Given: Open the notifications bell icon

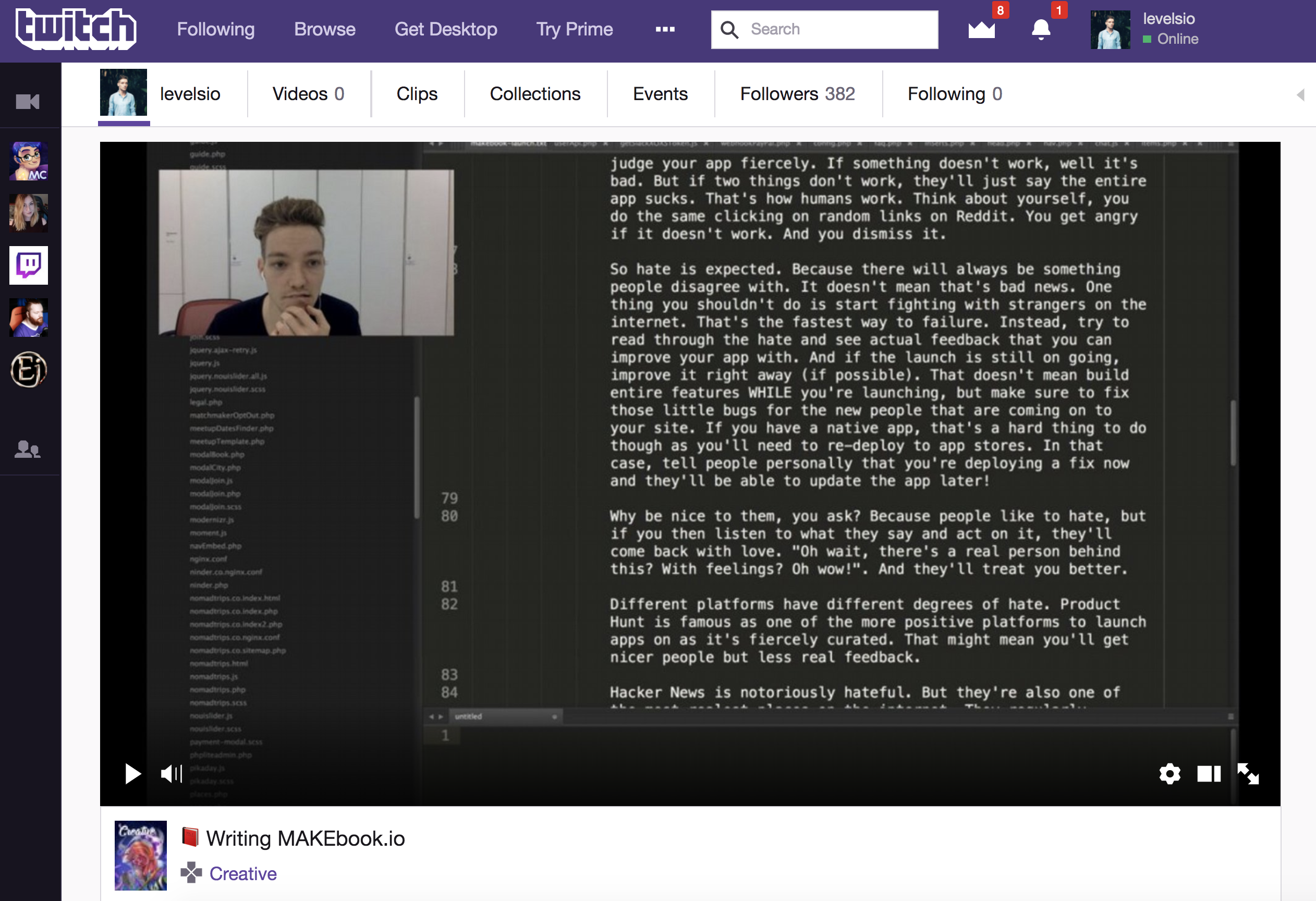Looking at the screenshot, I should 1040,29.
